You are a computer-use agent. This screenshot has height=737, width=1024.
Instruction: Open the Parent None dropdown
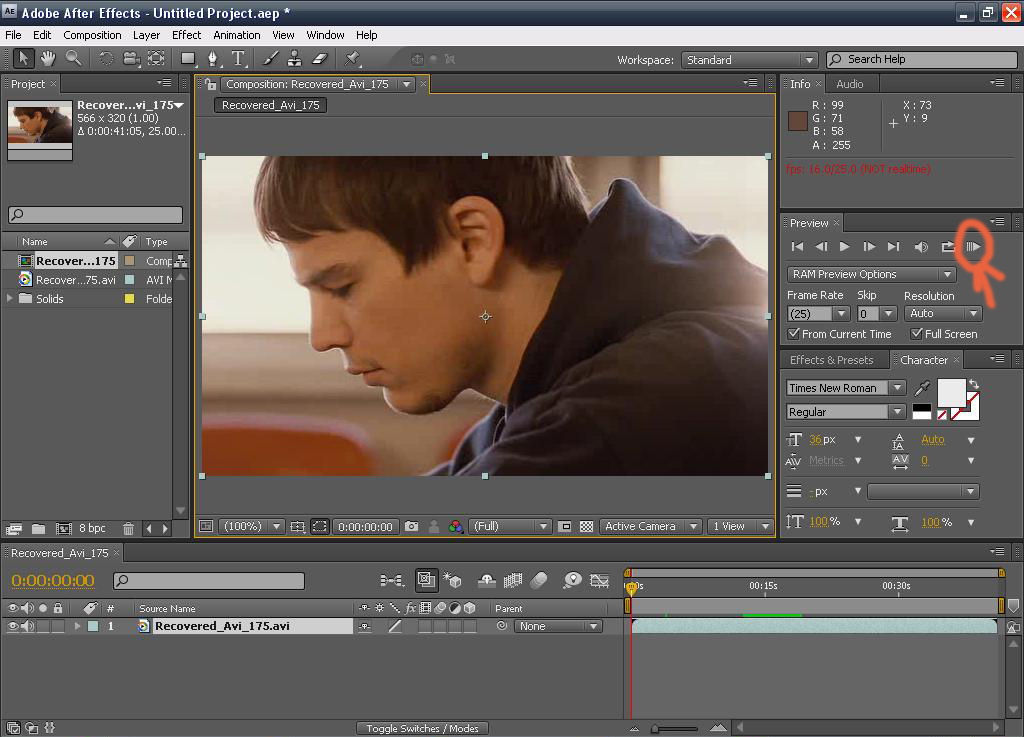tap(558, 626)
